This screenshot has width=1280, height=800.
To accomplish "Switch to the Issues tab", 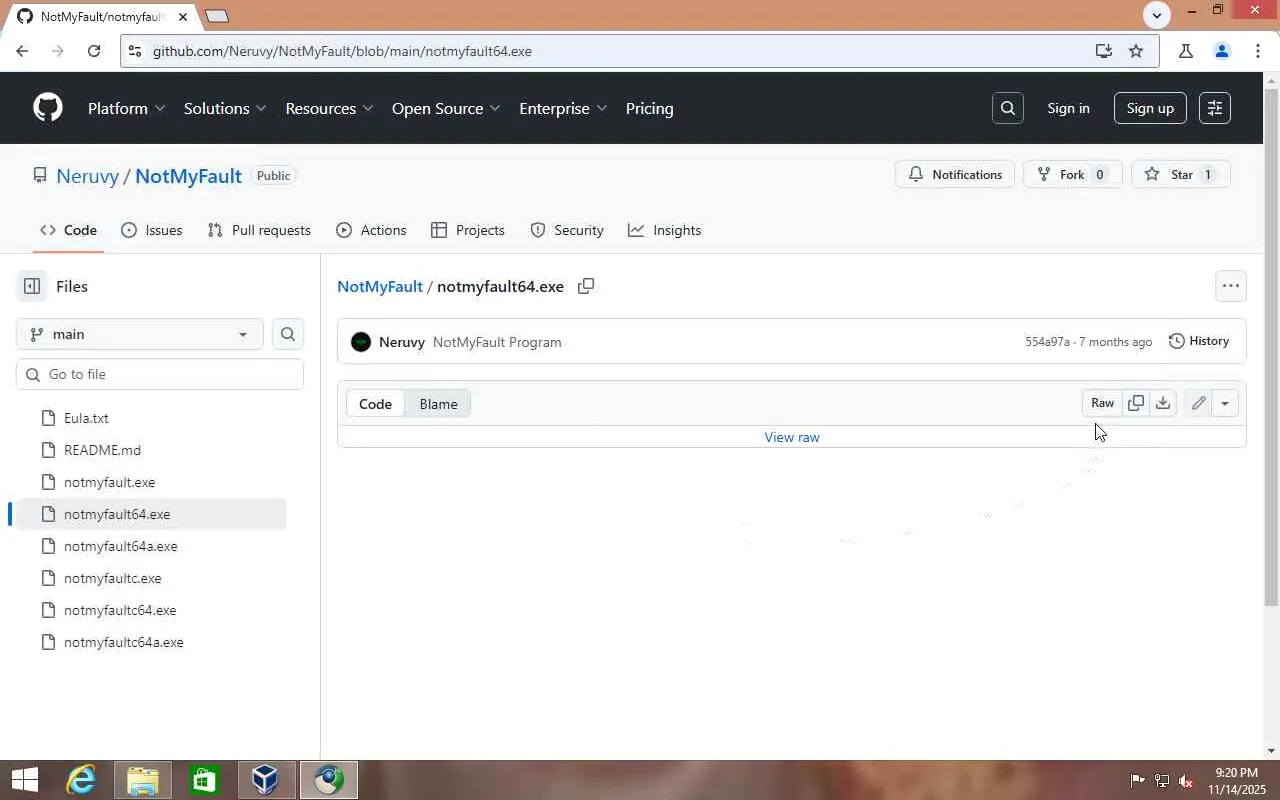I will click(x=152, y=230).
